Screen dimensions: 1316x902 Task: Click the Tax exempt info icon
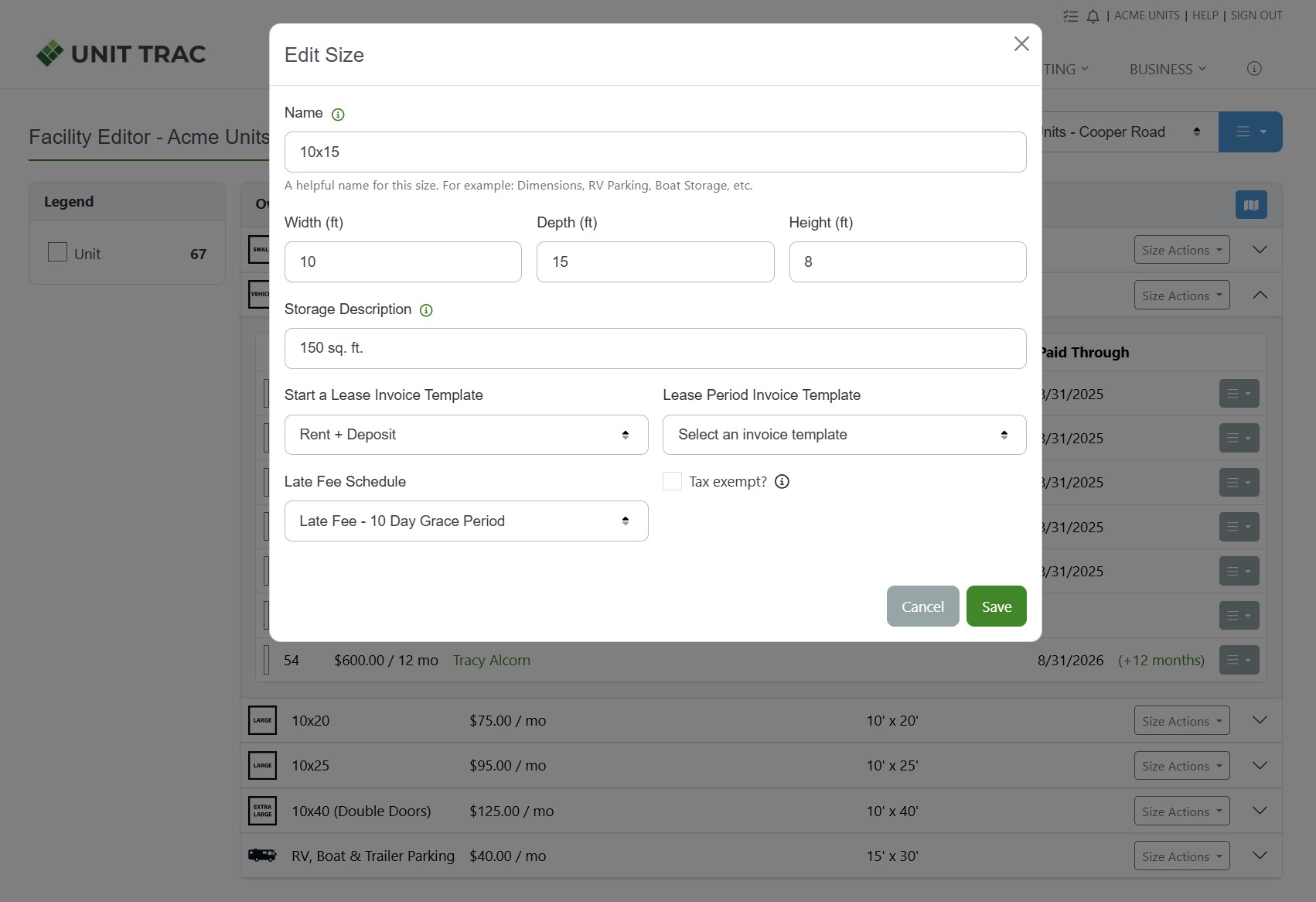782,482
